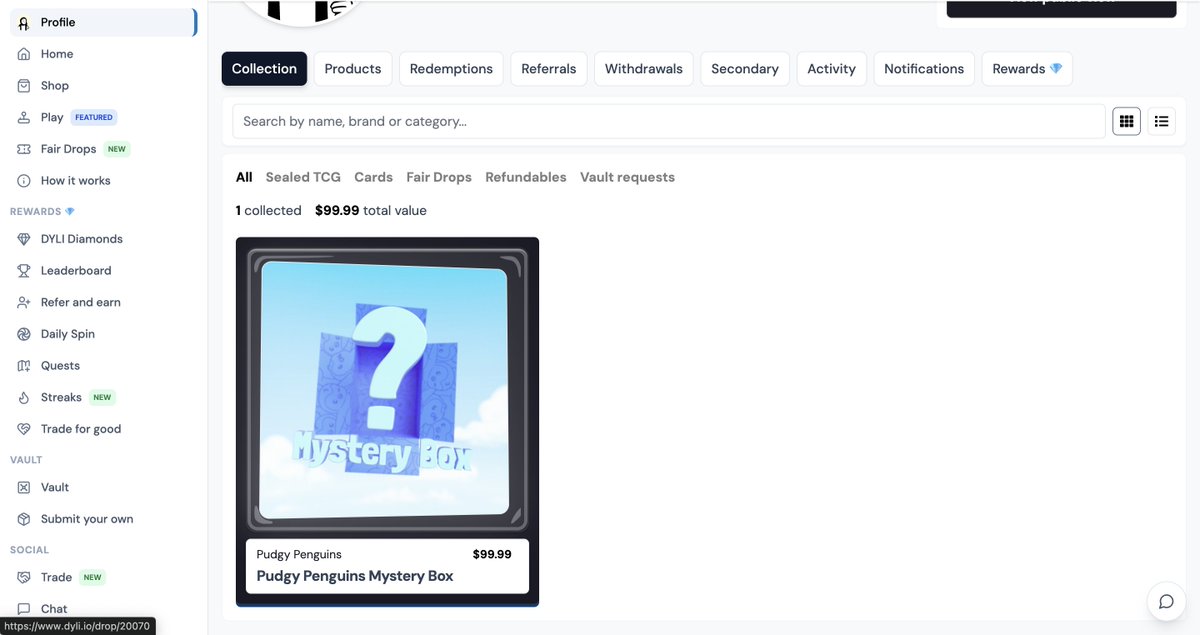The width and height of the screenshot is (1200, 635).
Task: Click the Pudgy Penguins Mystery Box title
Action: pos(355,576)
